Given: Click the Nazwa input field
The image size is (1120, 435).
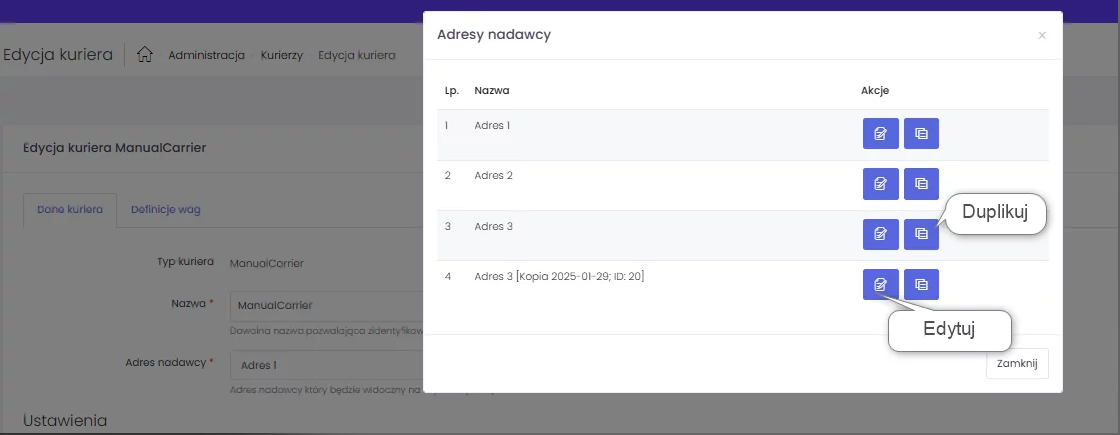Looking at the screenshot, I should coord(325,305).
